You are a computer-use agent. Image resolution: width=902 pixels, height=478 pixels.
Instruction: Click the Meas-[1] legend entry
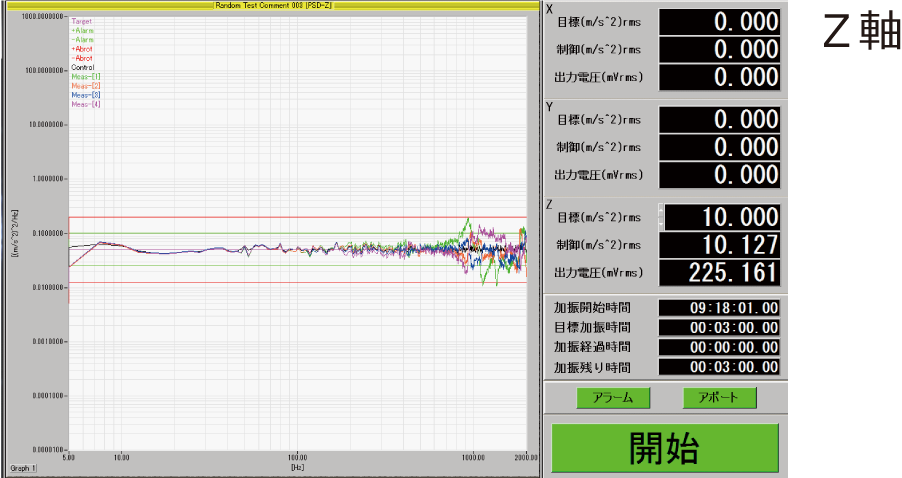point(86,77)
